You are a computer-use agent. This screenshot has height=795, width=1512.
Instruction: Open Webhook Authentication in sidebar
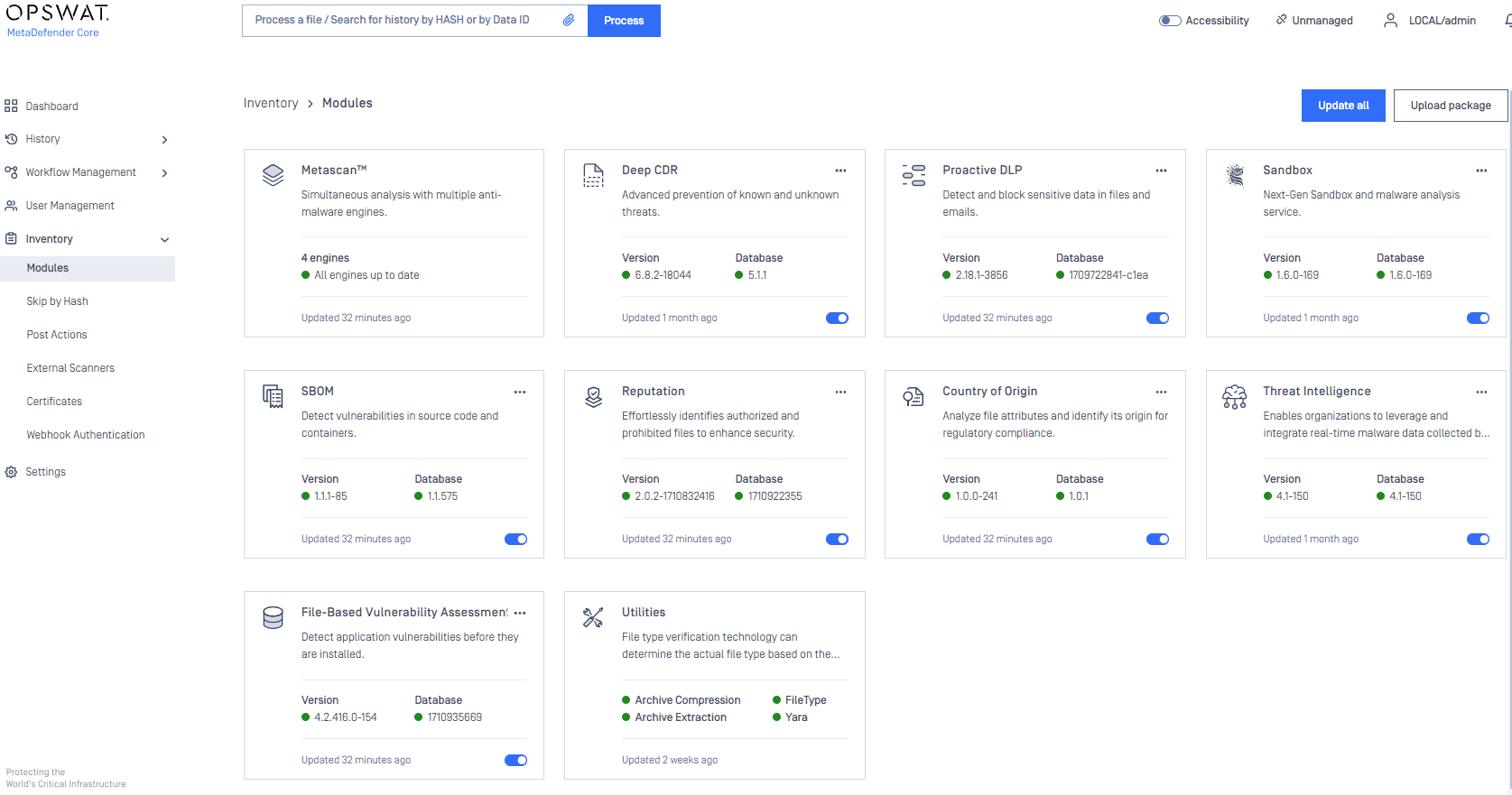pyautogui.click(x=86, y=435)
